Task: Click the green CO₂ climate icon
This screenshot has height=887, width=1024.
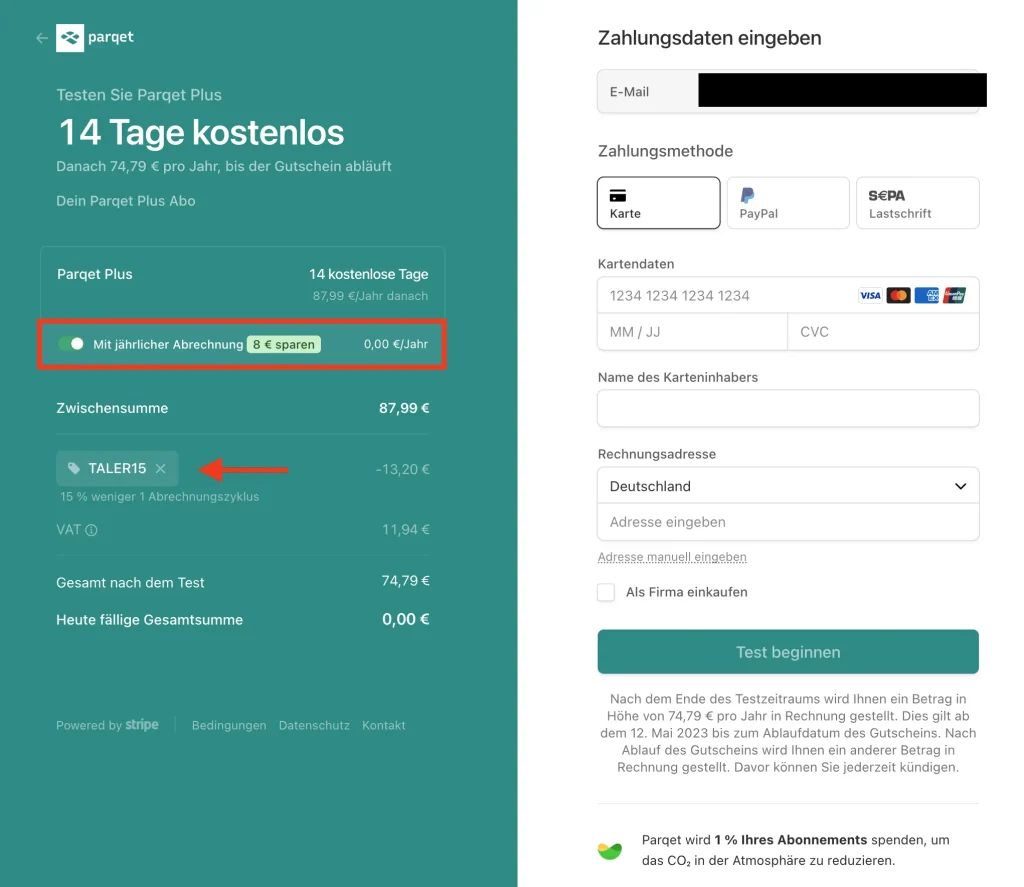Action: click(610, 851)
